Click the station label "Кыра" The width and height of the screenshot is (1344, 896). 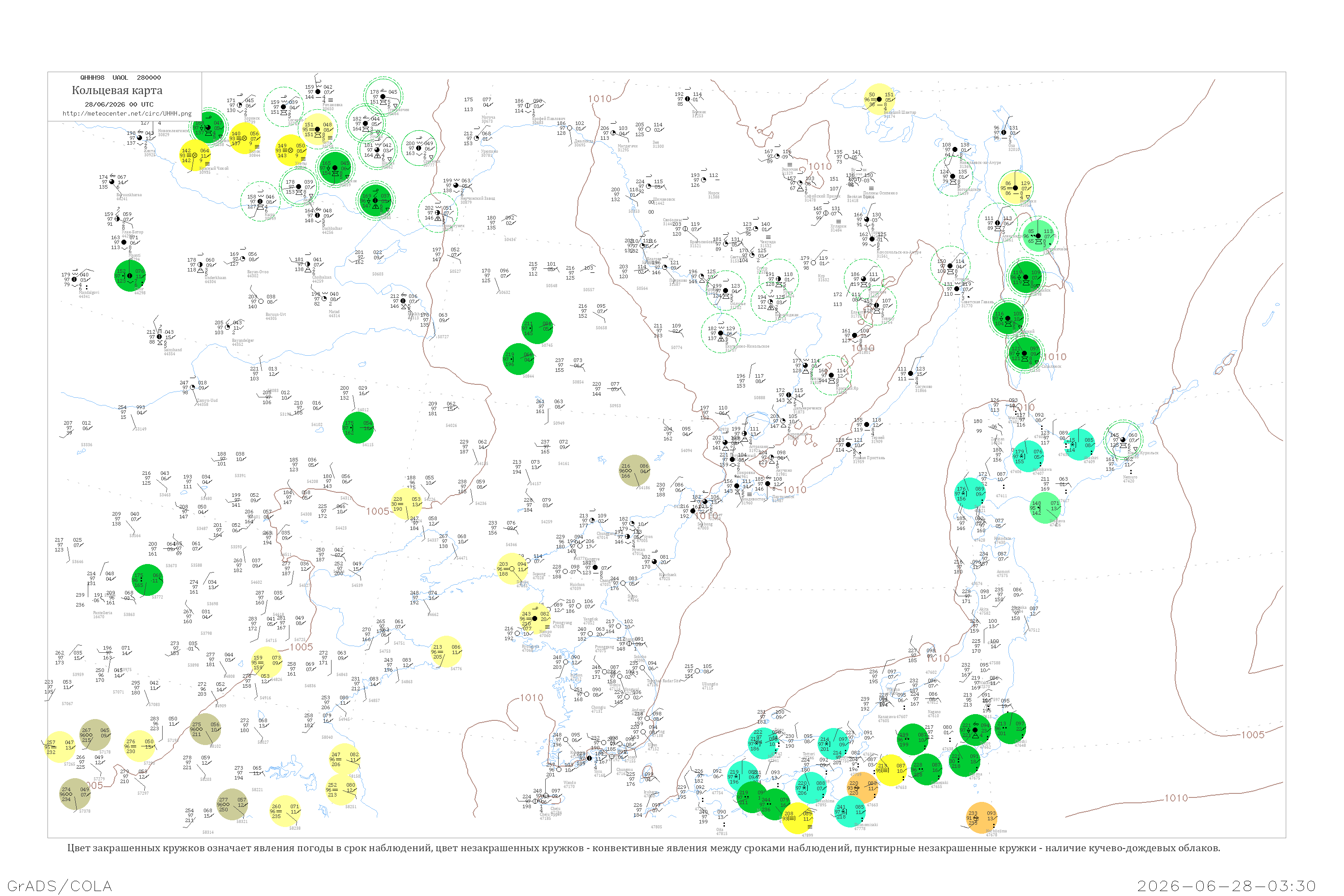tap(270, 215)
